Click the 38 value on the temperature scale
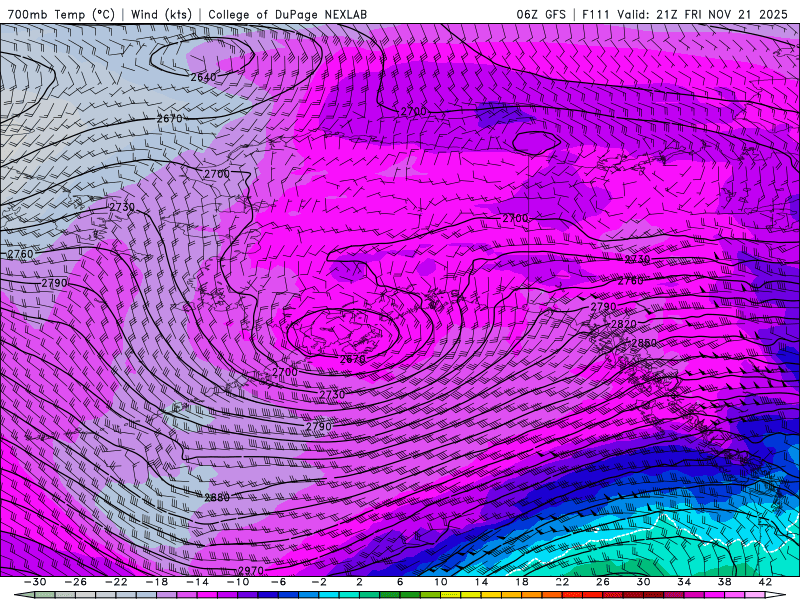This screenshot has width=800, height=600. (x=724, y=582)
